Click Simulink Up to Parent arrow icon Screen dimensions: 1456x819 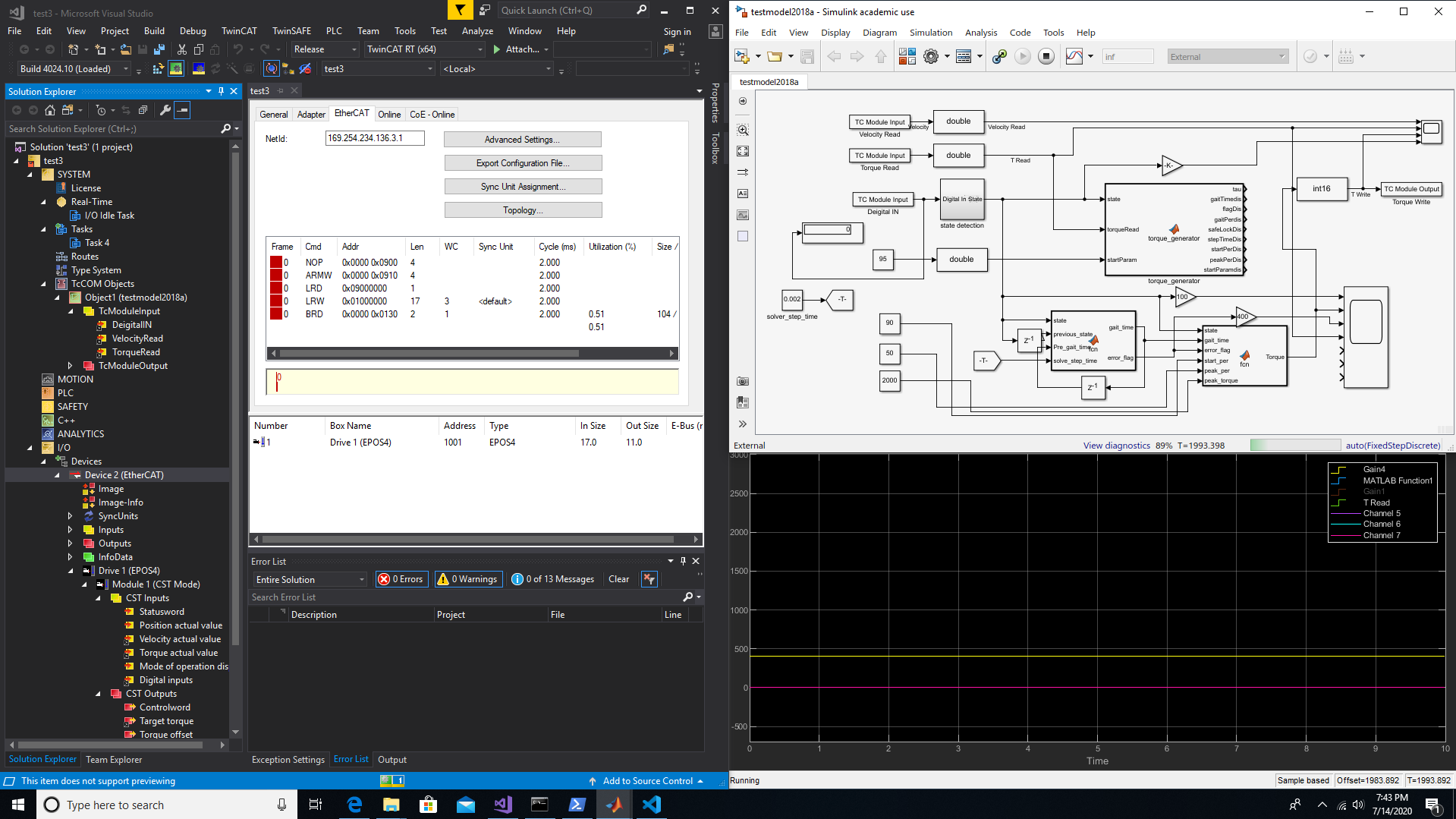(x=881, y=56)
